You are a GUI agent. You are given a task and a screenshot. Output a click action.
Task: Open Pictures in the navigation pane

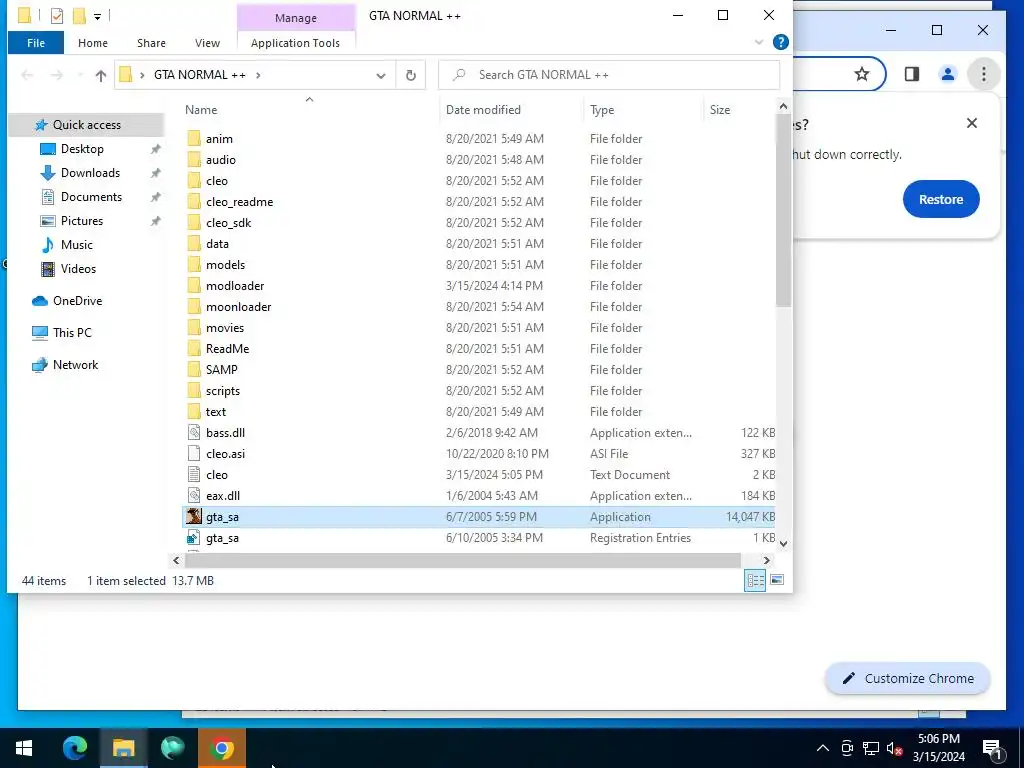click(x=82, y=221)
